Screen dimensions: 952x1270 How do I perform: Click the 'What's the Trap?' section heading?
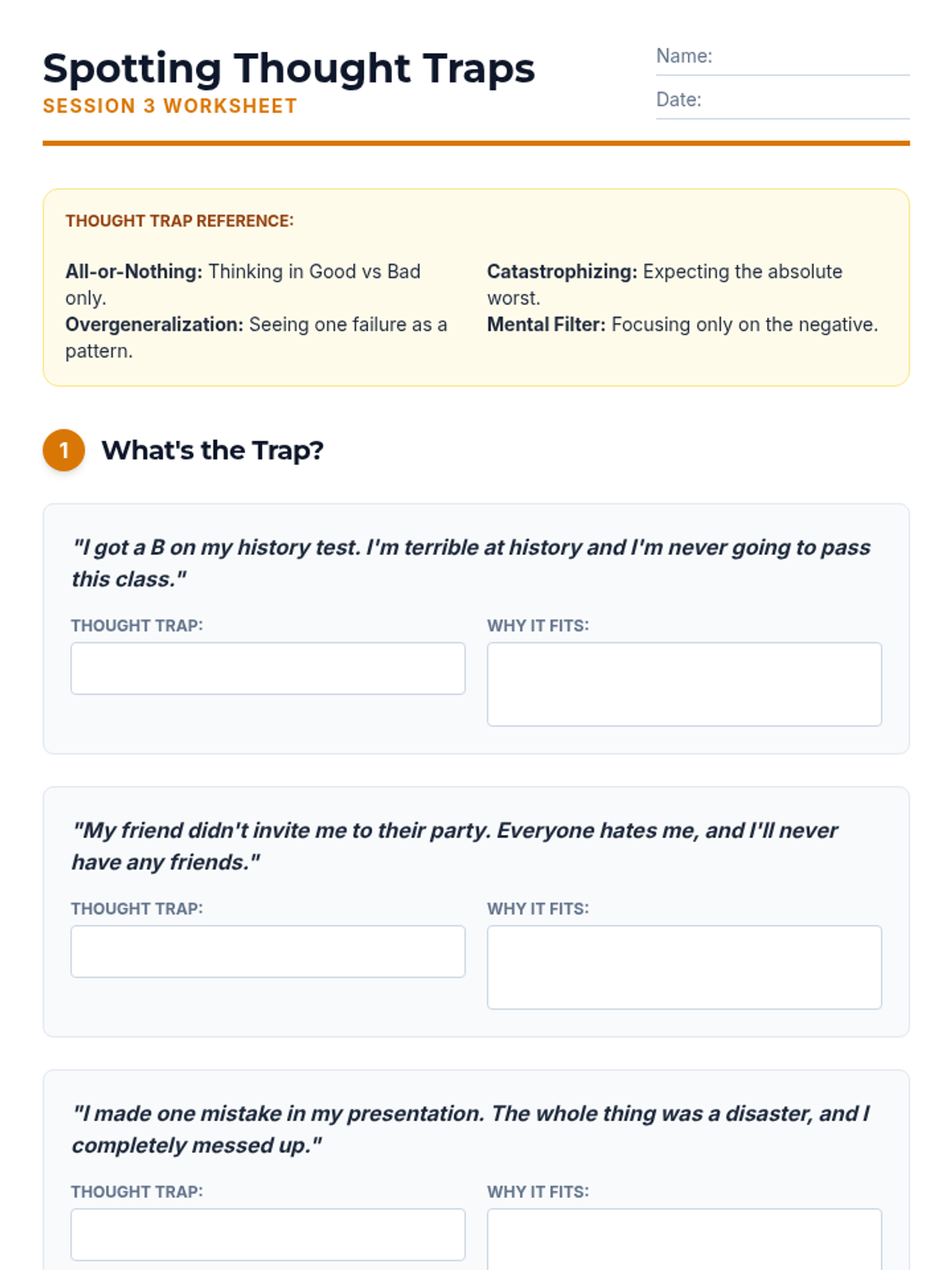pyautogui.click(x=212, y=450)
